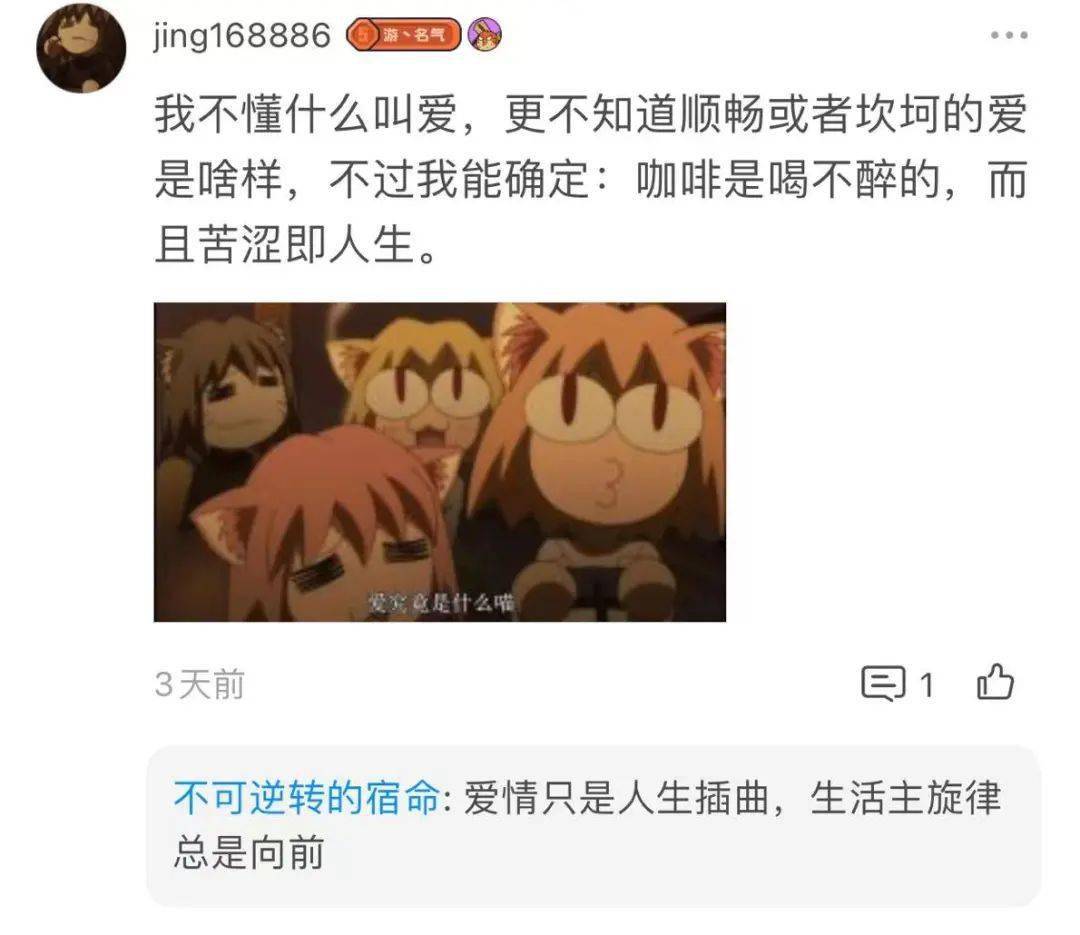Select the comment's first line 我不懂什么叫爱
The width and height of the screenshot is (1080, 935).
306,114
